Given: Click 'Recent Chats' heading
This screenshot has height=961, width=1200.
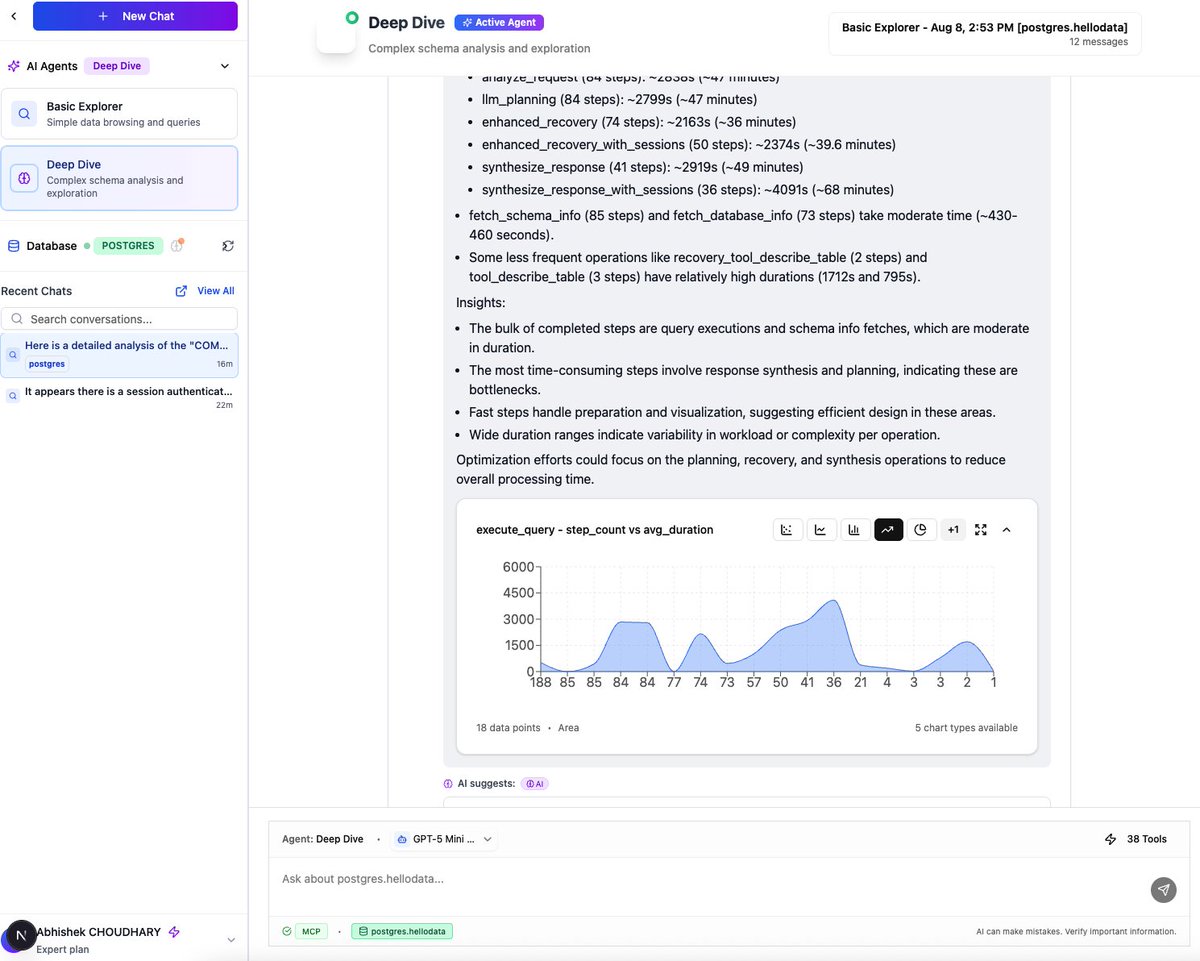Looking at the screenshot, I should click(x=36, y=291).
